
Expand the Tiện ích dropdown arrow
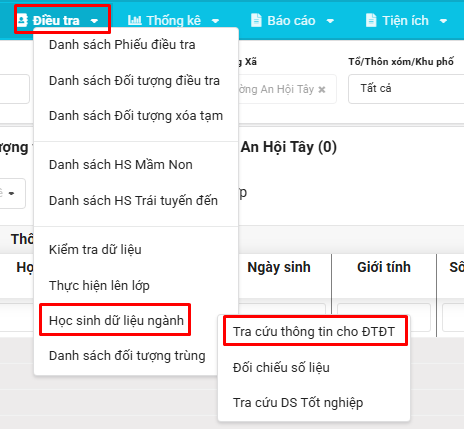tap(443, 21)
